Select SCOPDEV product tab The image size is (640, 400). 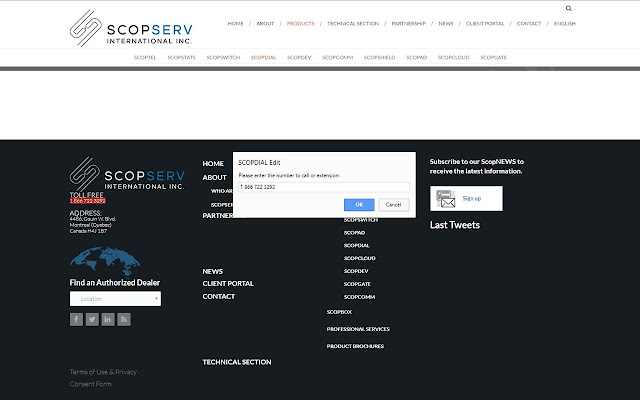pyautogui.click(x=299, y=58)
